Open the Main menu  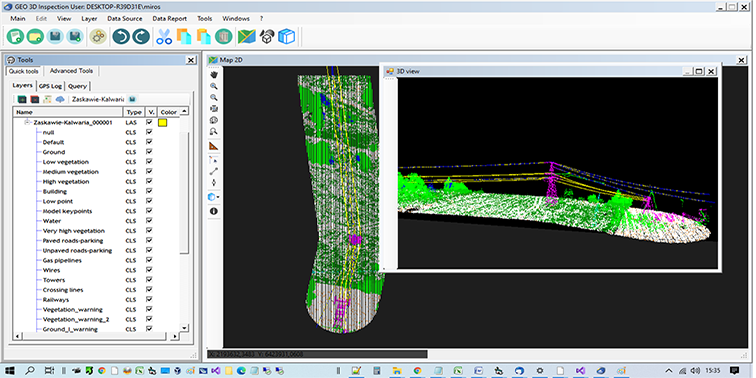point(18,18)
